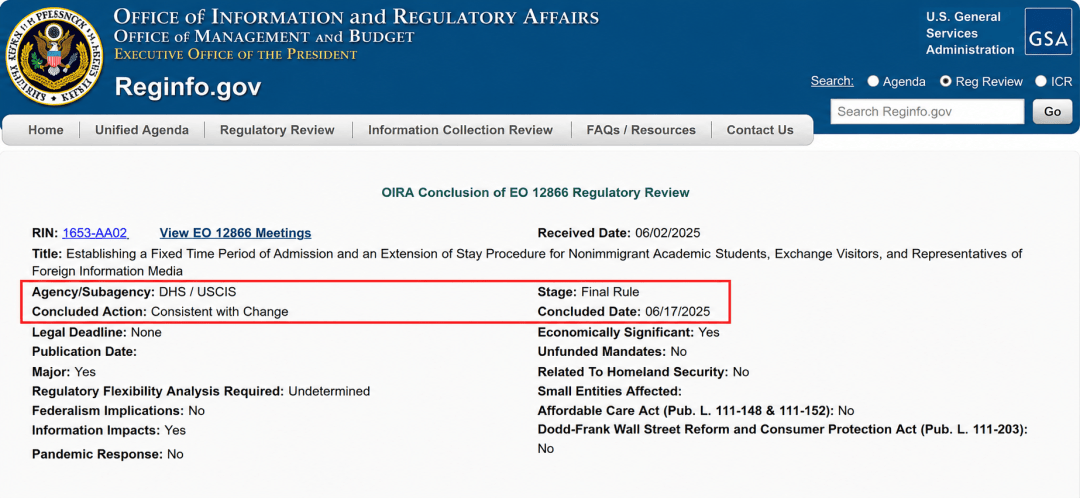Click the underlined Search link

[832, 81]
